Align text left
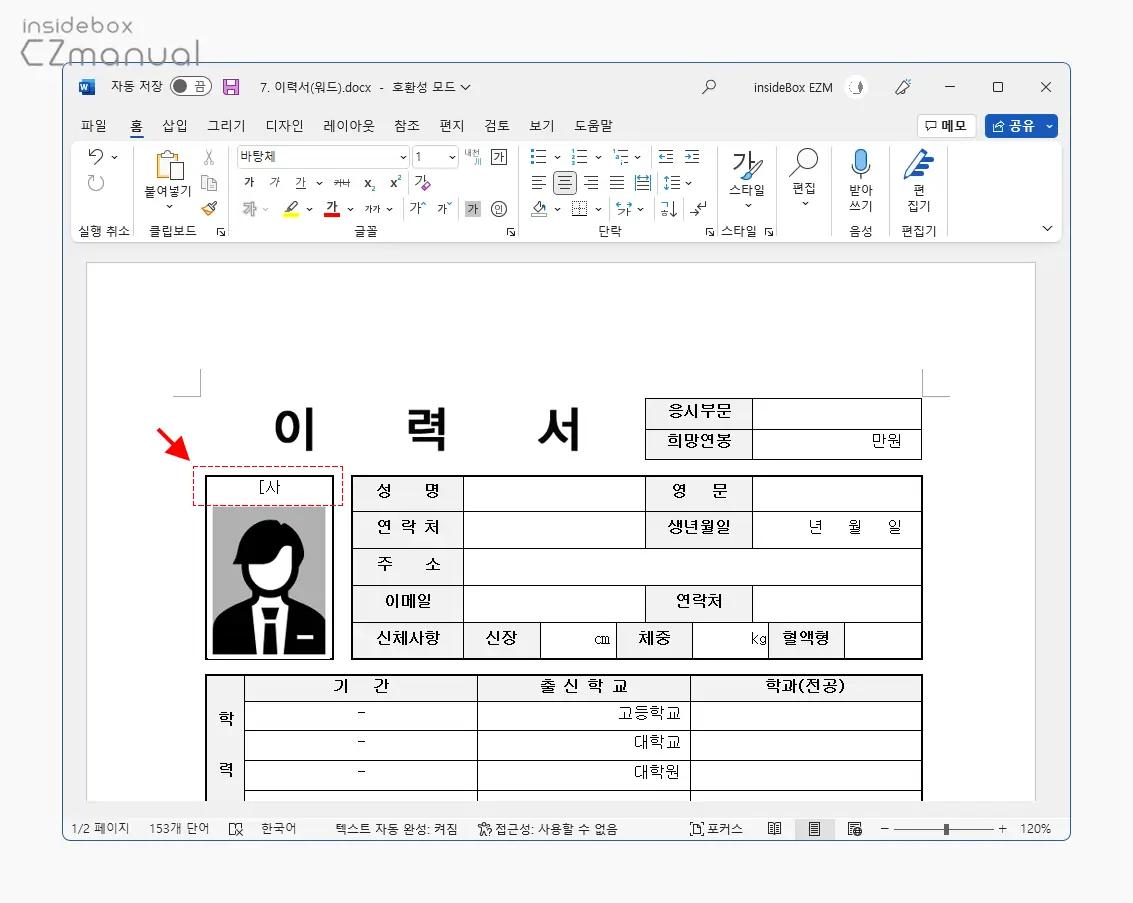Screen dimensions: 1133x903 point(538,183)
